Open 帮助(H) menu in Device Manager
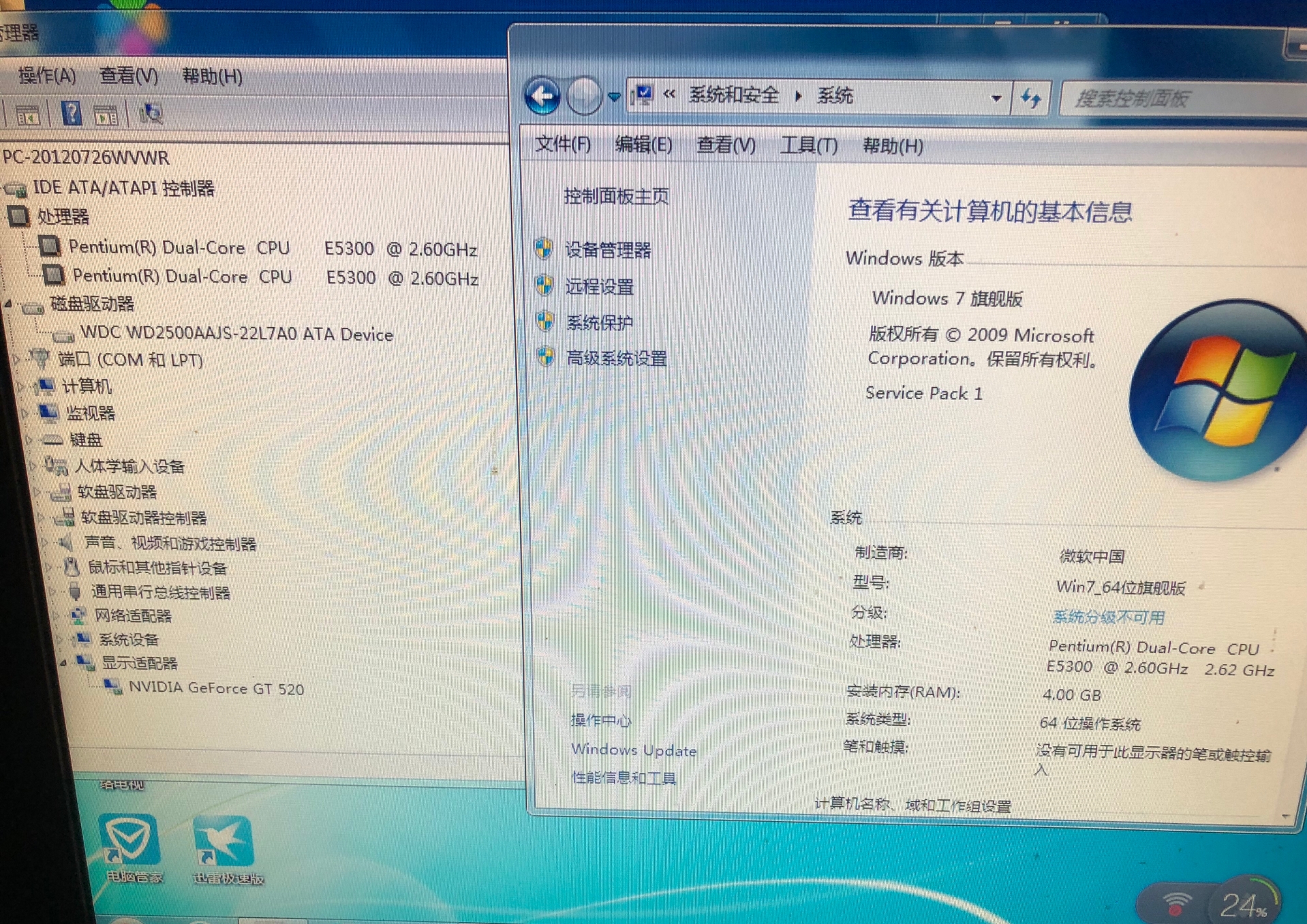This screenshot has height=924, width=1307. pos(212,76)
